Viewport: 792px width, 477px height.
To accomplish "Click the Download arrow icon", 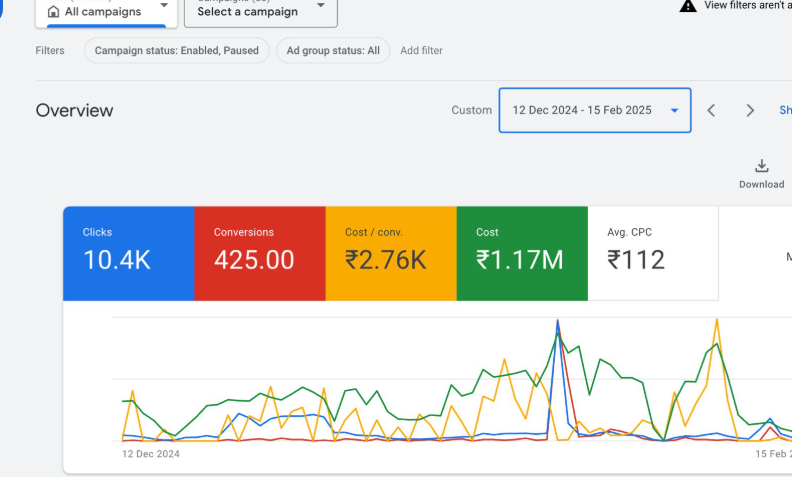I will tap(761, 166).
